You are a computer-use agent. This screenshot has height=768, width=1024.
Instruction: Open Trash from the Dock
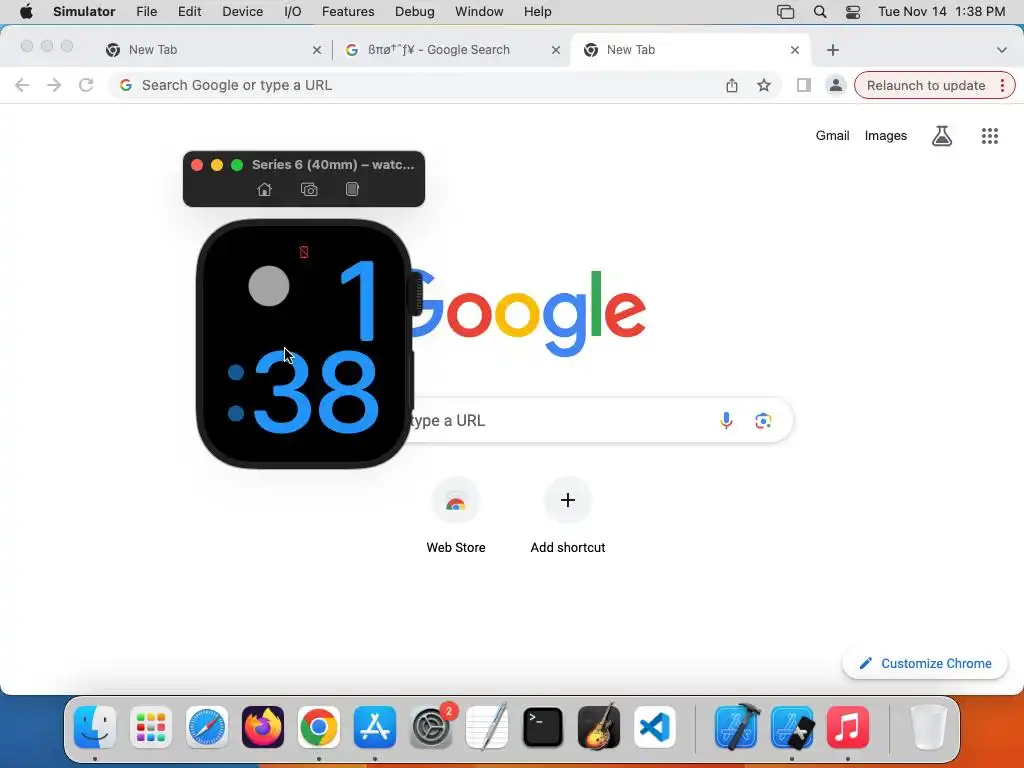coord(928,727)
